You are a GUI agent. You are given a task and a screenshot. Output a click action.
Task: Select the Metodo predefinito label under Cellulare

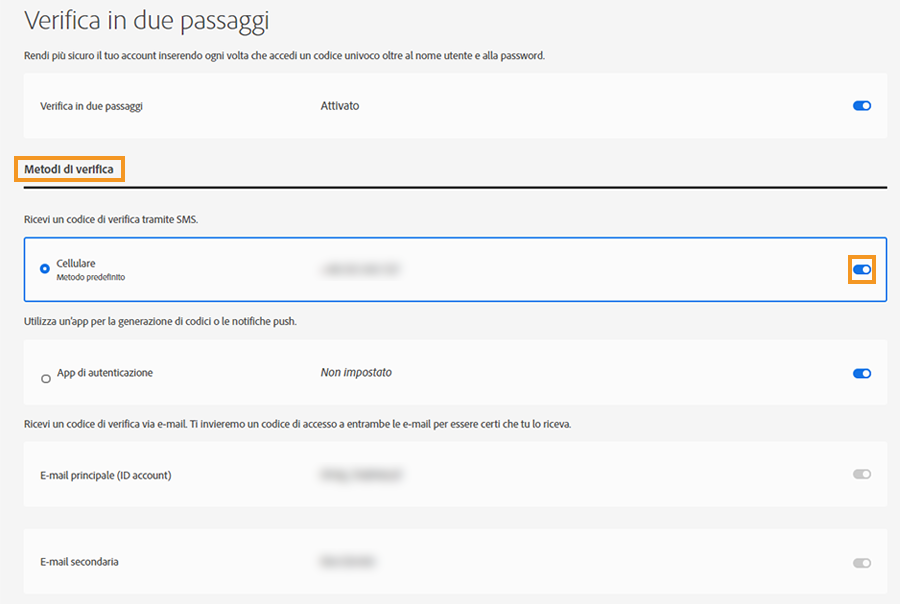pos(93,275)
